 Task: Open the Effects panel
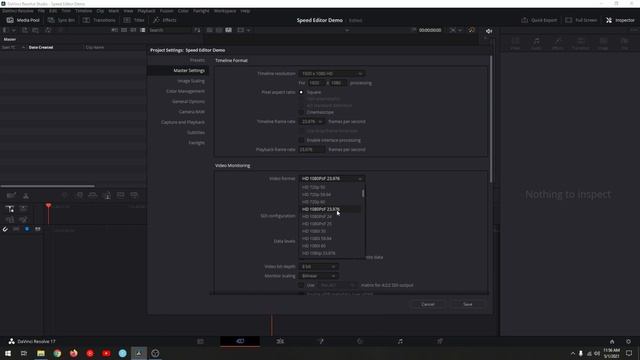click(x=164, y=20)
